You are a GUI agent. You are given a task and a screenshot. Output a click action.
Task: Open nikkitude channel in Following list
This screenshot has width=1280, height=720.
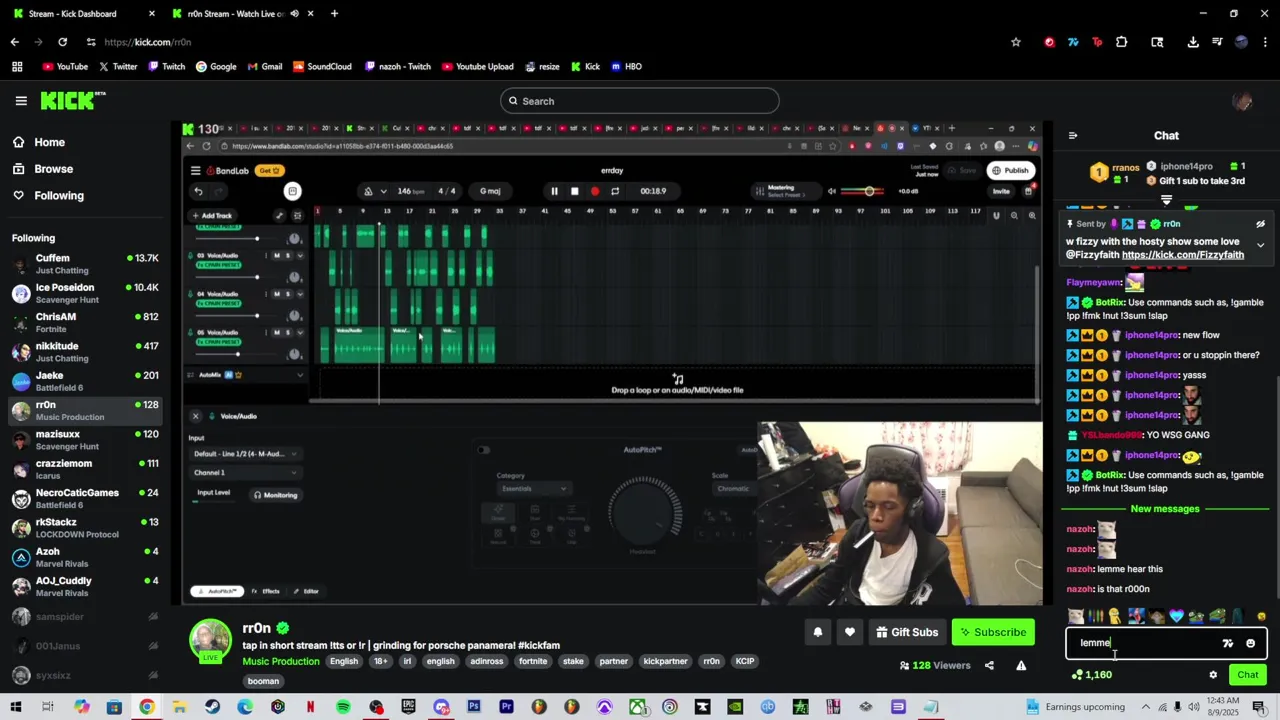[x=85, y=352]
